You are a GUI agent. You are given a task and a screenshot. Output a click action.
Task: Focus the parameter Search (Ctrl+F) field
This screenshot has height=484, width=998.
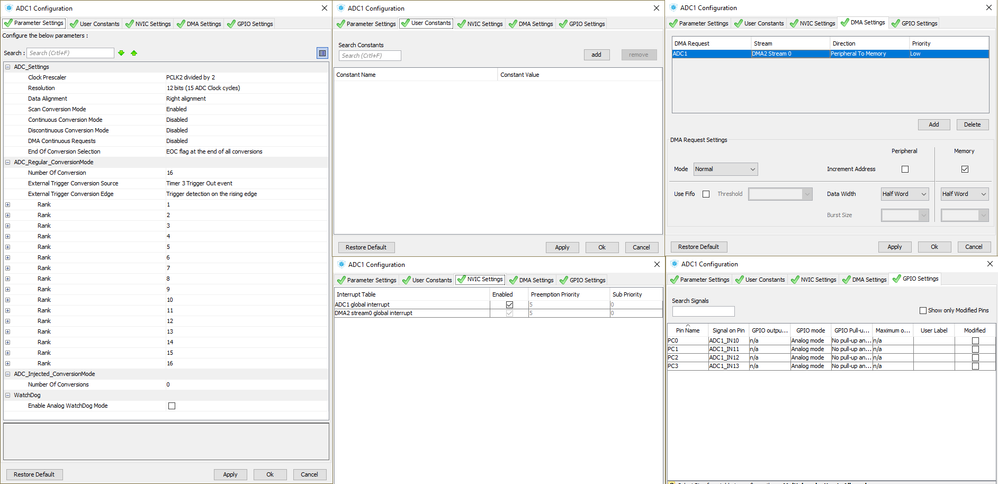(70, 53)
